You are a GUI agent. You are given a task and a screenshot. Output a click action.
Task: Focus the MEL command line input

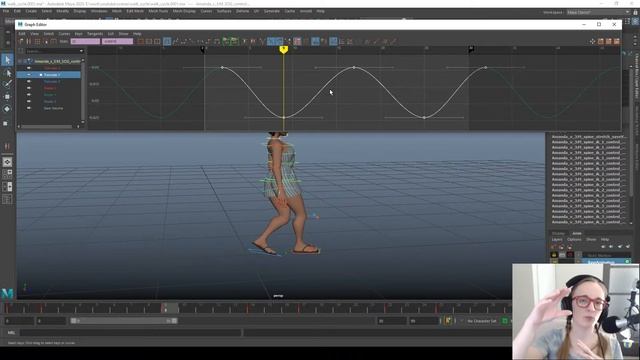pos(131,333)
